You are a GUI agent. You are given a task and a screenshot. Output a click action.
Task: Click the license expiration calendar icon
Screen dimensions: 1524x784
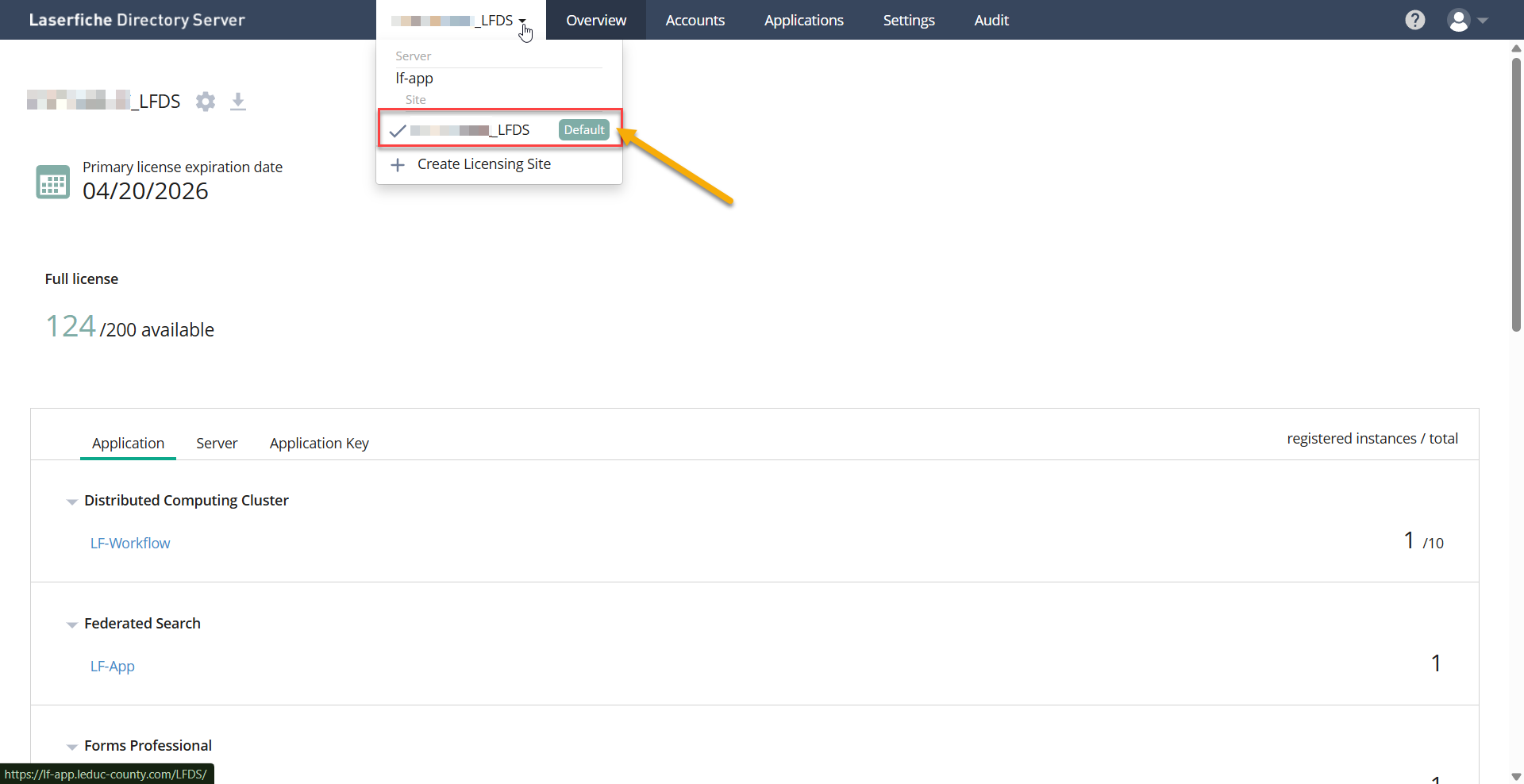53,182
